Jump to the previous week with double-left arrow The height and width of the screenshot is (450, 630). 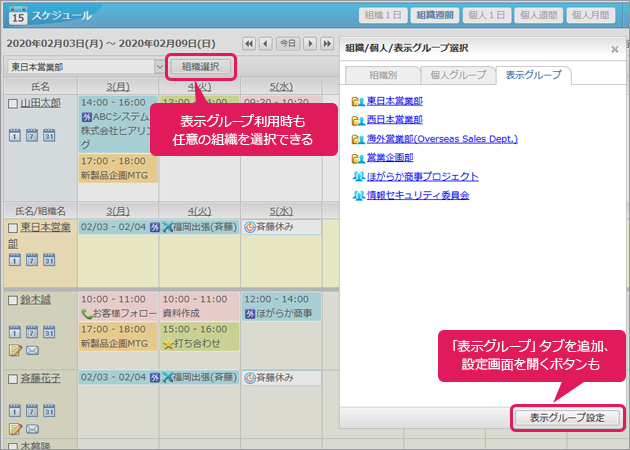(264, 44)
